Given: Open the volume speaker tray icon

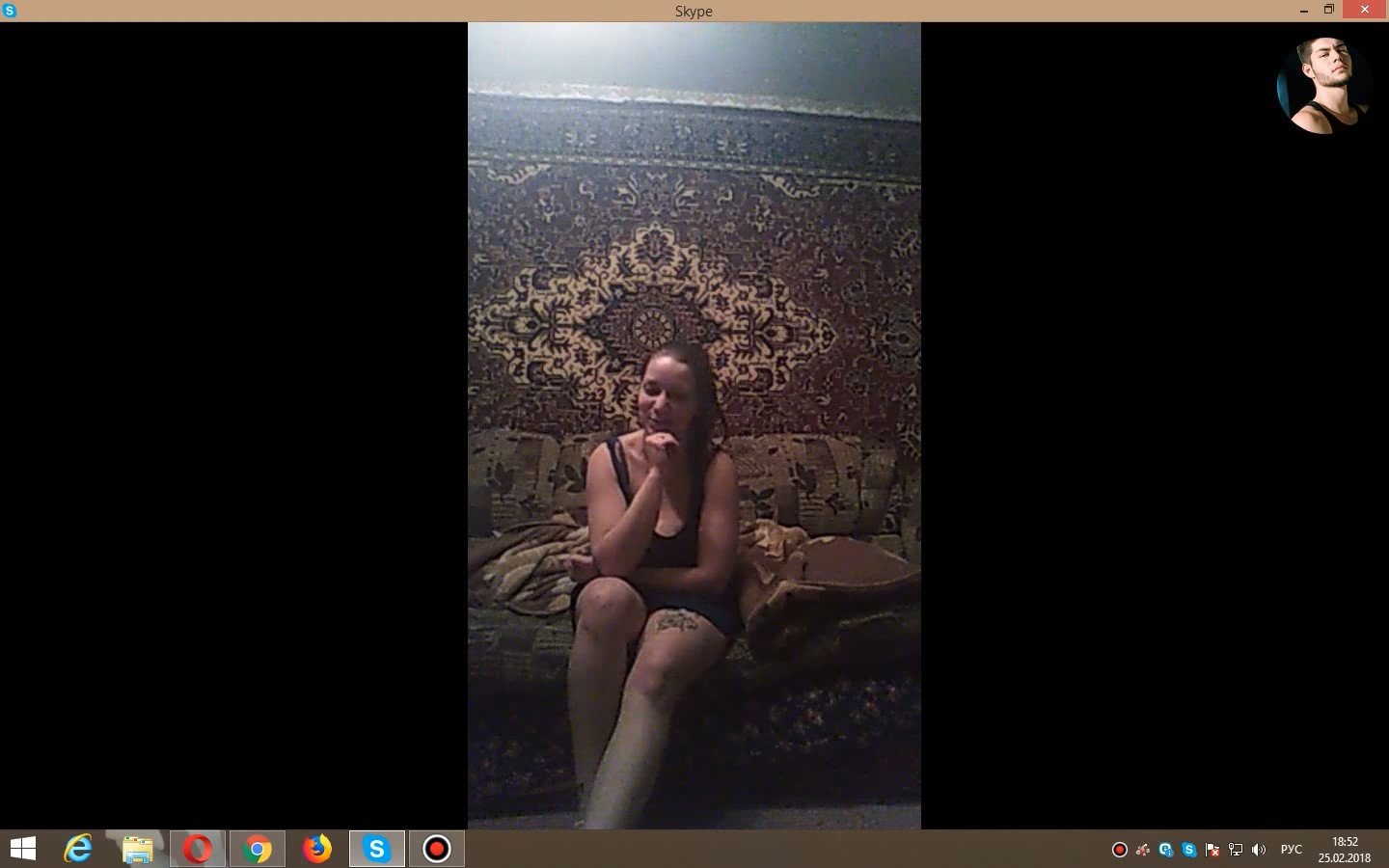Looking at the screenshot, I should (x=1259, y=850).
